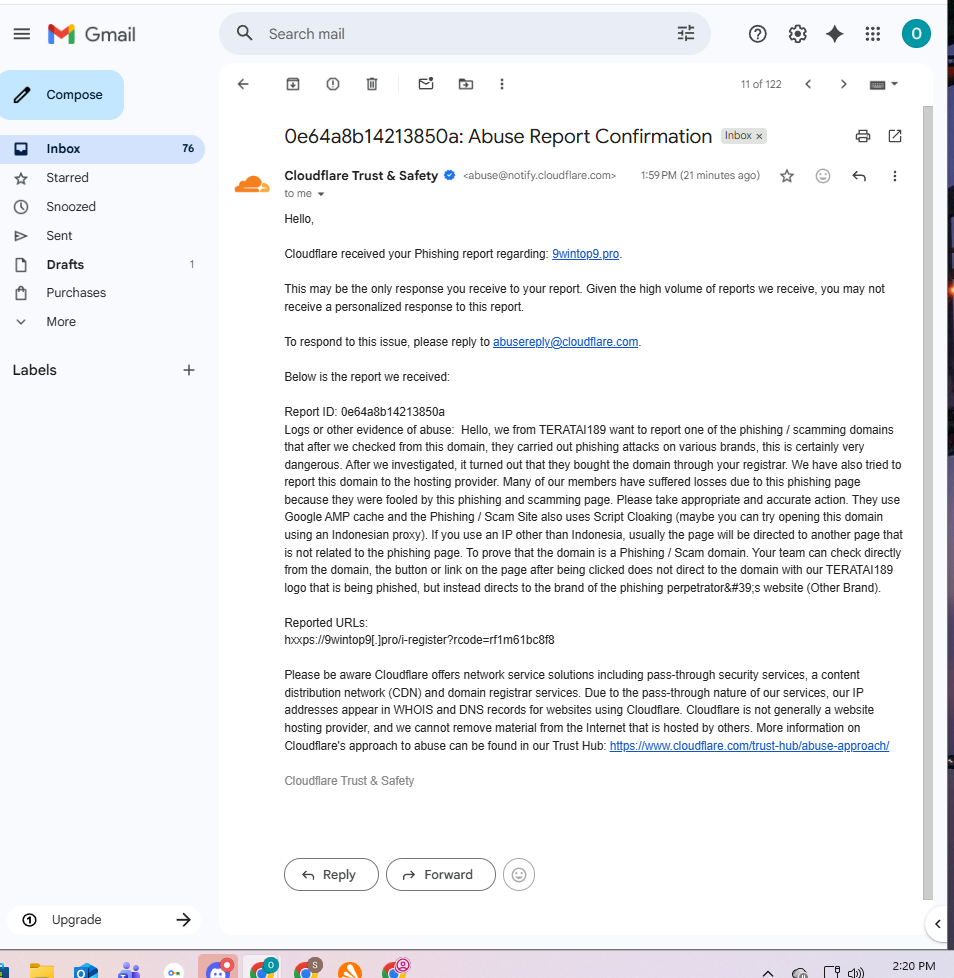Open Microsoft Teams from the taskbar
The width and height of the screenshot is (954, 978).
[129, 971]
